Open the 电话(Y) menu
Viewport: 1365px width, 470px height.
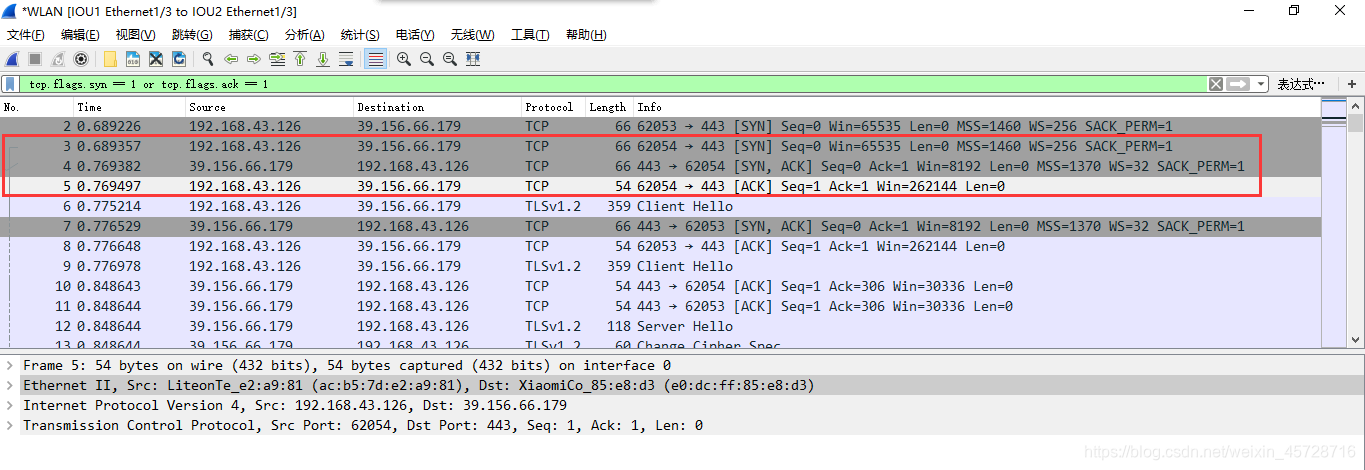coord(415,35)
